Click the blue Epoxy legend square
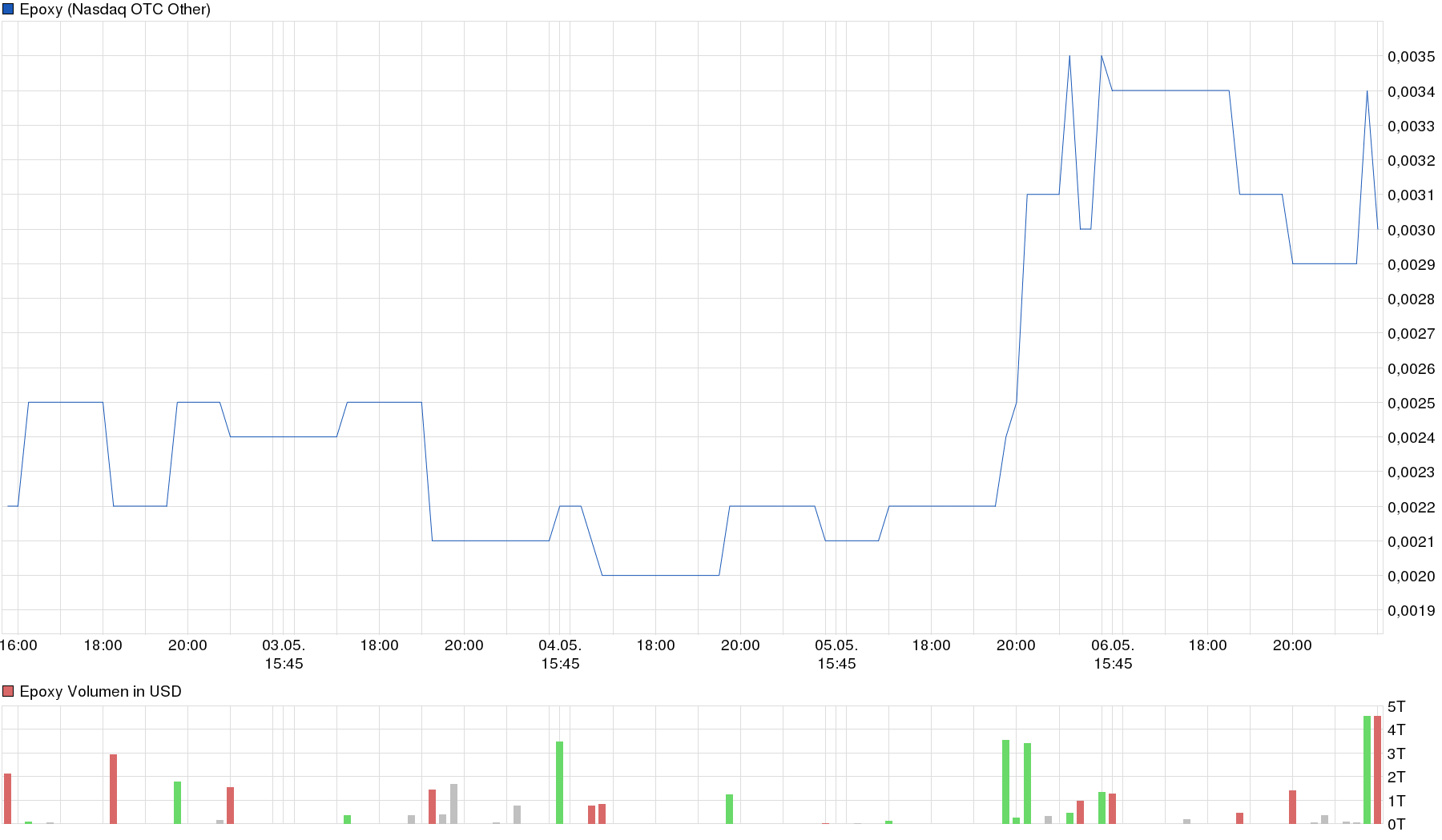The width and height of the screenshot is (1442, 840). click(x=8, y=10)
